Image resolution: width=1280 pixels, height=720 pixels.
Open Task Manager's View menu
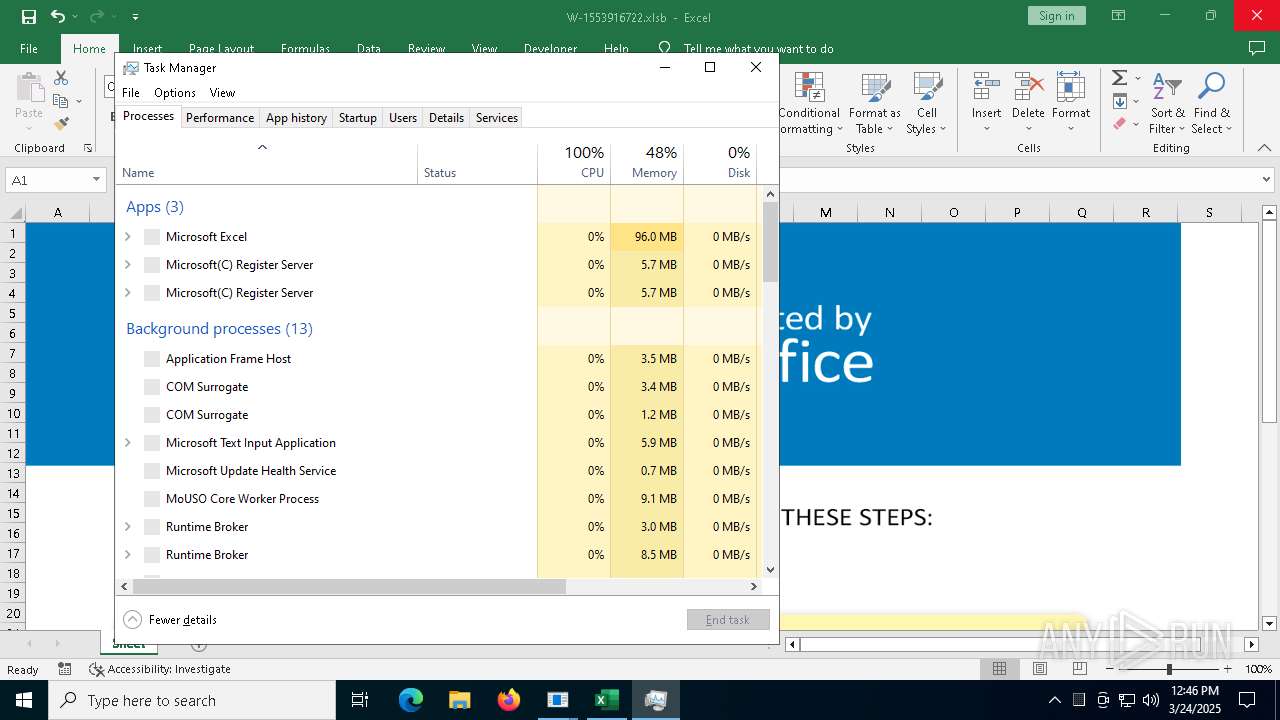222,93
